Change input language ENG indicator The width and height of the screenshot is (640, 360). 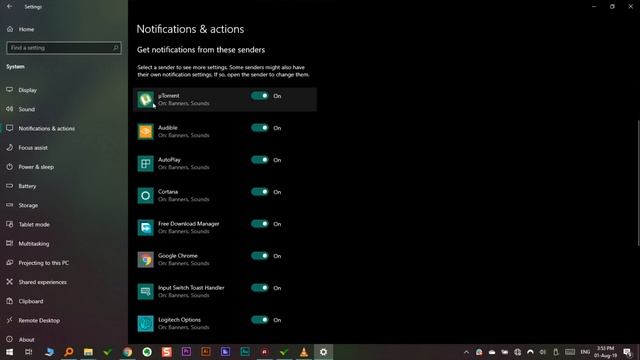(x=585, y=352)
